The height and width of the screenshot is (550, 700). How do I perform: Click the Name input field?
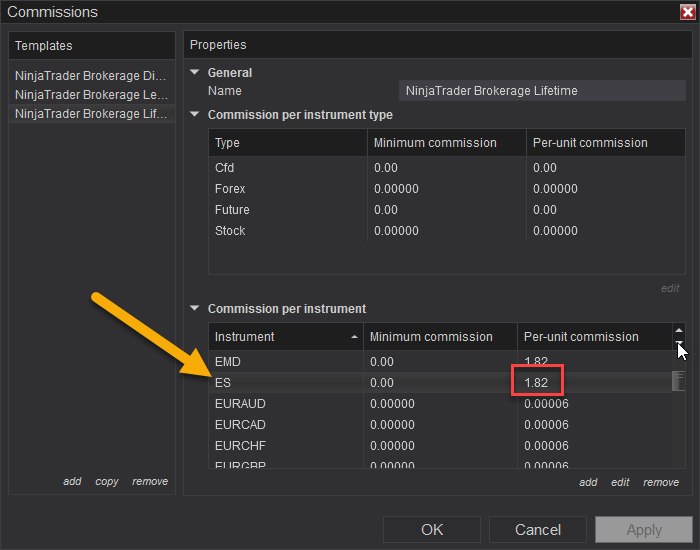pos(542,91)
